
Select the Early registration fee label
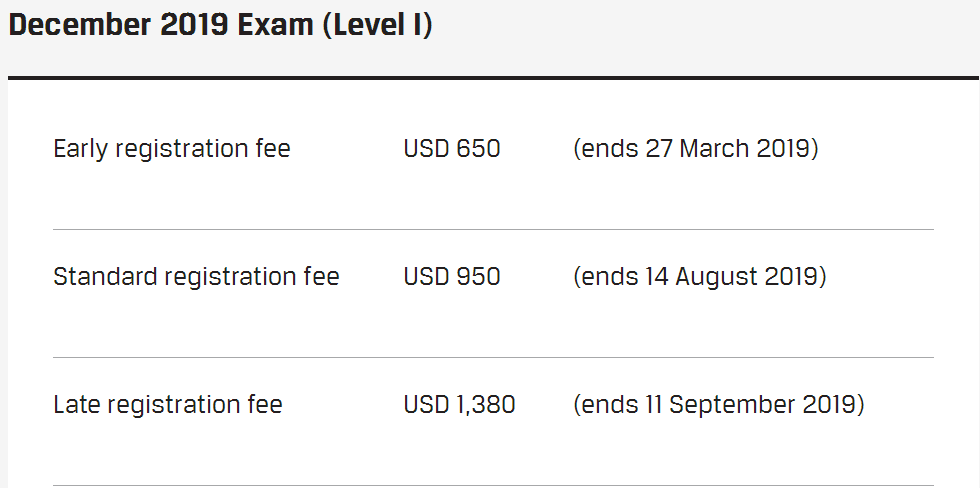tap(171, 149)
